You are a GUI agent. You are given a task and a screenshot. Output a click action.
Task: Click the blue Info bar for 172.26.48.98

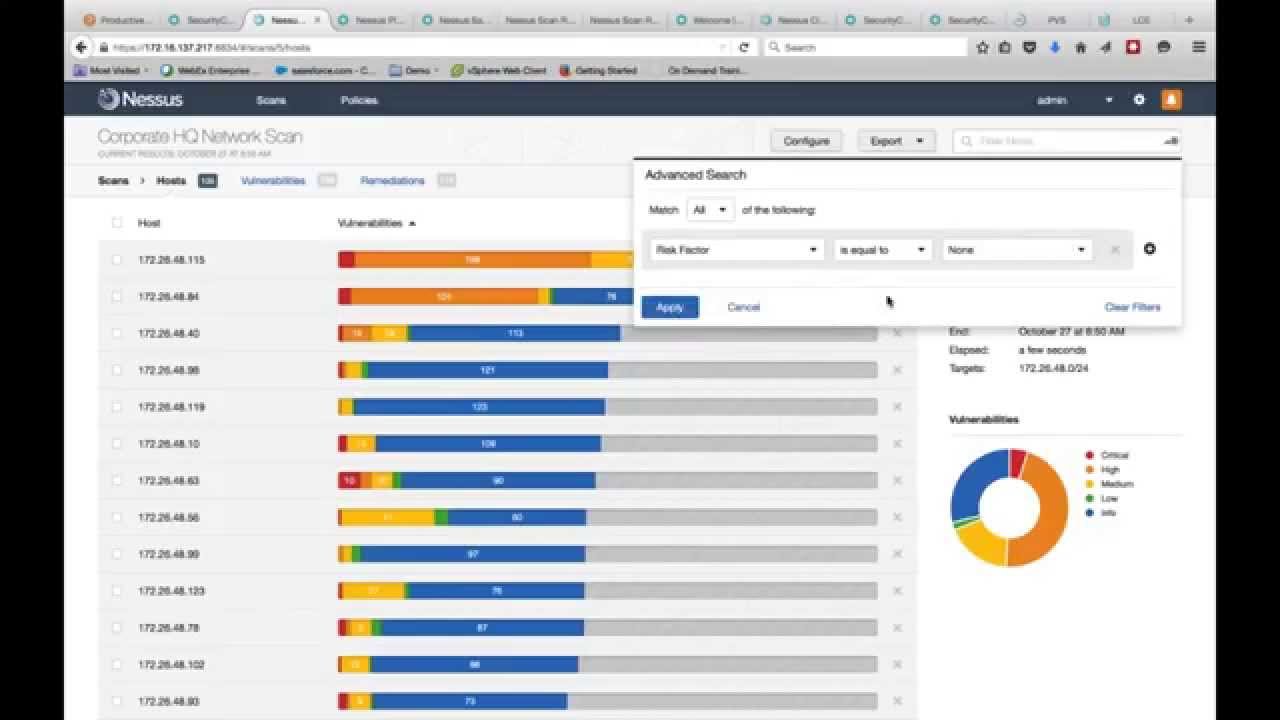488,370
